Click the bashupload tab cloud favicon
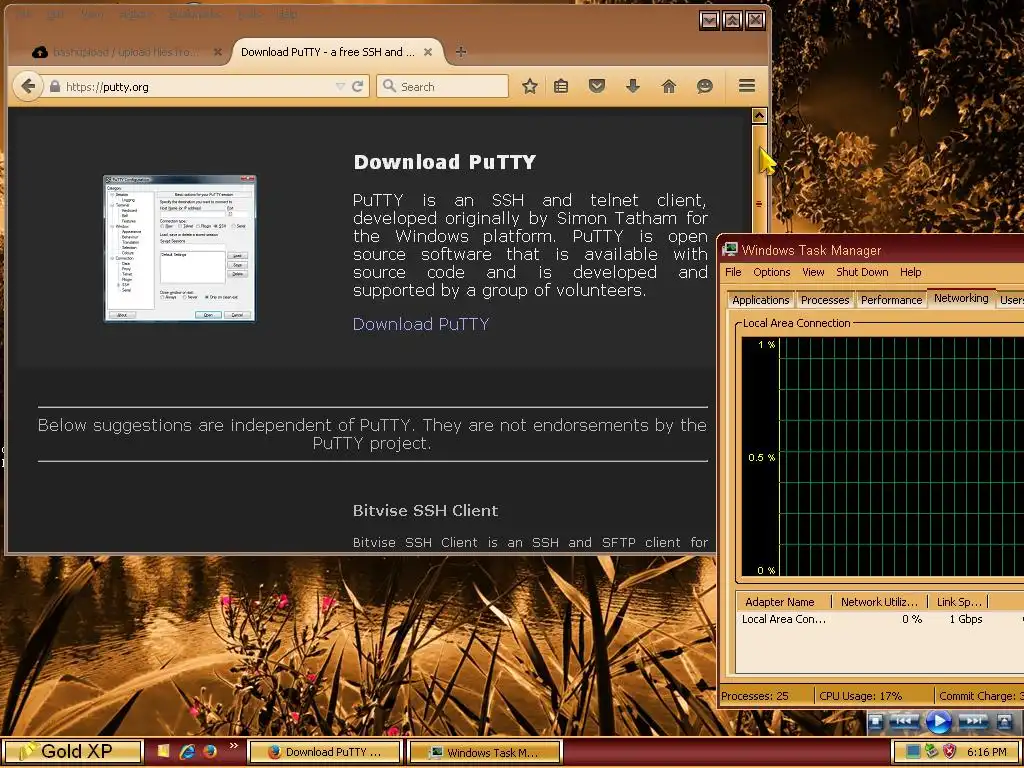The width and height of the screenshot is (1024, 768). point(40,52)
